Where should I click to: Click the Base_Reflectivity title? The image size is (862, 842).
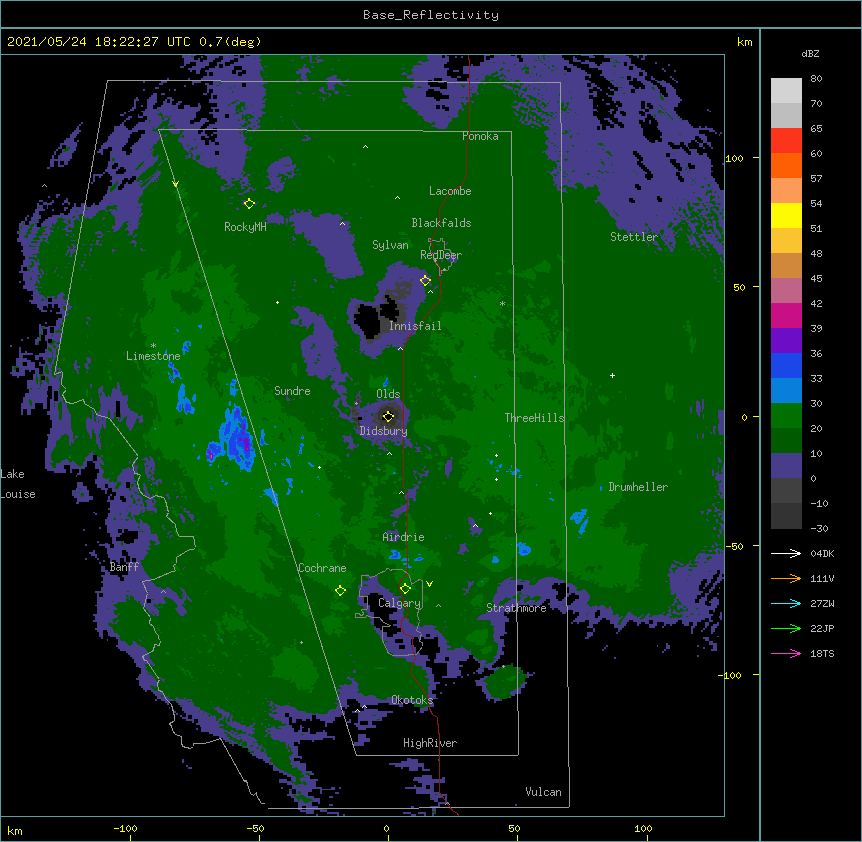pyautogui.click(x=431, y=15)
